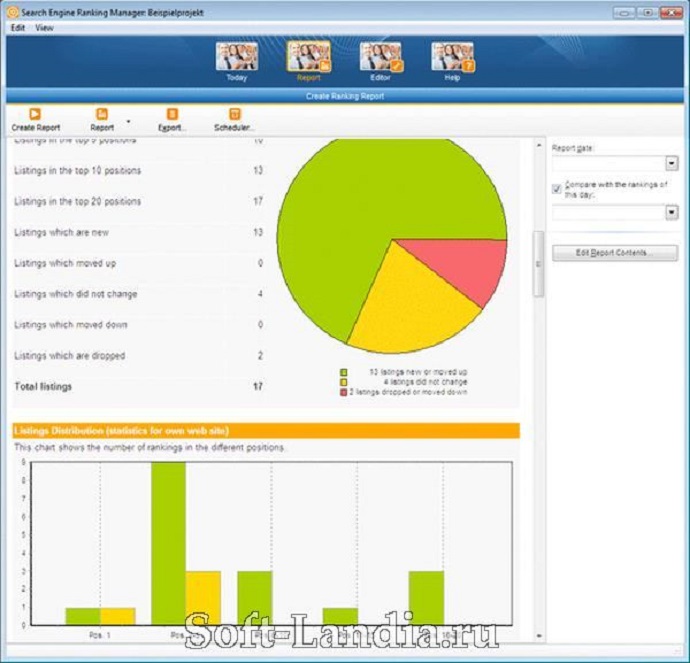This screenshot has width=690, height=663.
Task: Open the Today section icon
Action: point(236,57)
